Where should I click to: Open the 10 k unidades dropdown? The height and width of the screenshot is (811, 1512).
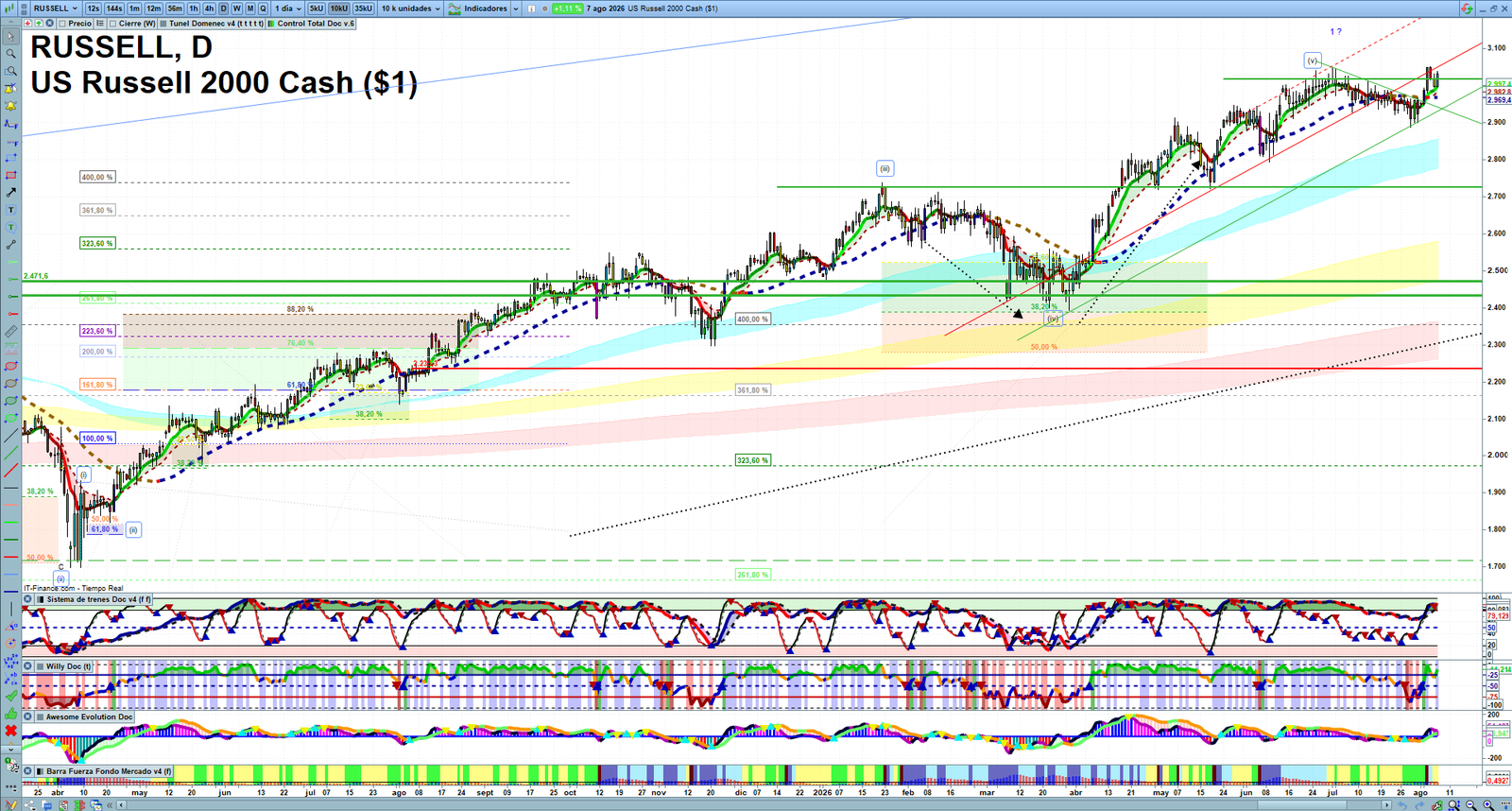coord(410,9)
